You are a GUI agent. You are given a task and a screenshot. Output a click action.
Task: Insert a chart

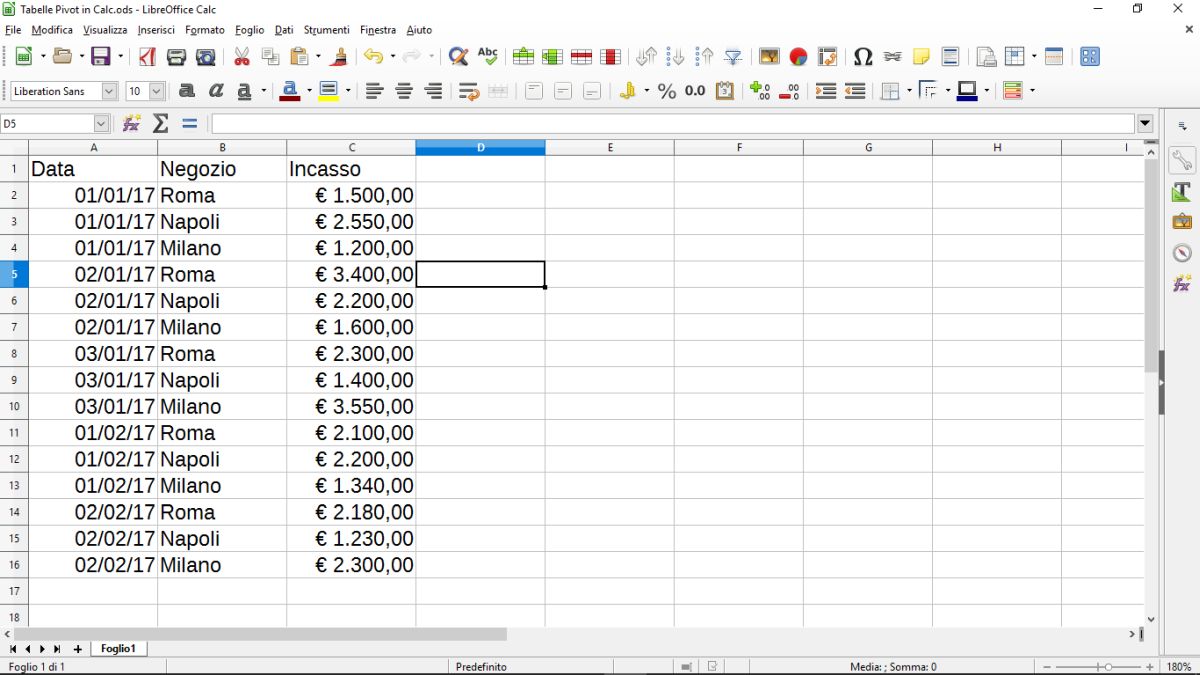(798, 57)
